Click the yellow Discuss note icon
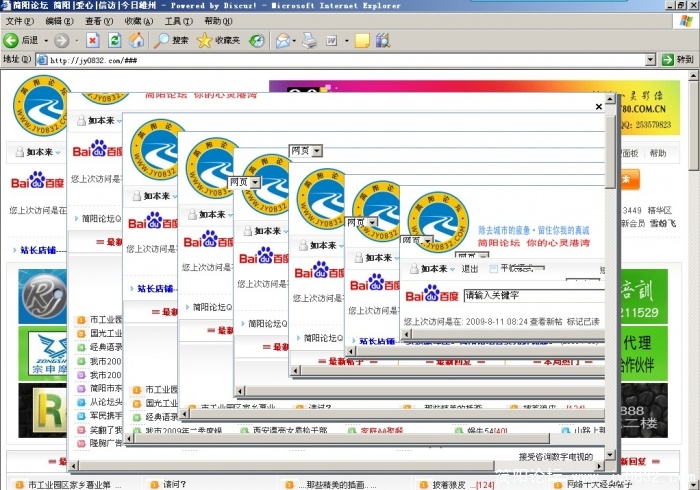Screen dimensions: 700x490 pos(362,41)
